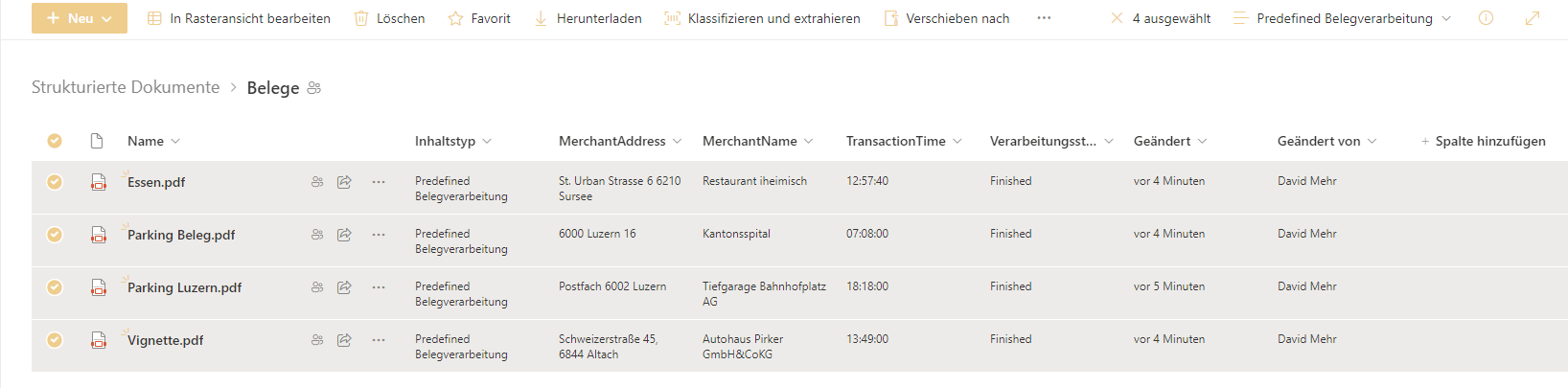The width and height of the screenshot is (1568, 388).
Task: Open the Parking Luzern.pdf file link
Action: pos(184,287)
